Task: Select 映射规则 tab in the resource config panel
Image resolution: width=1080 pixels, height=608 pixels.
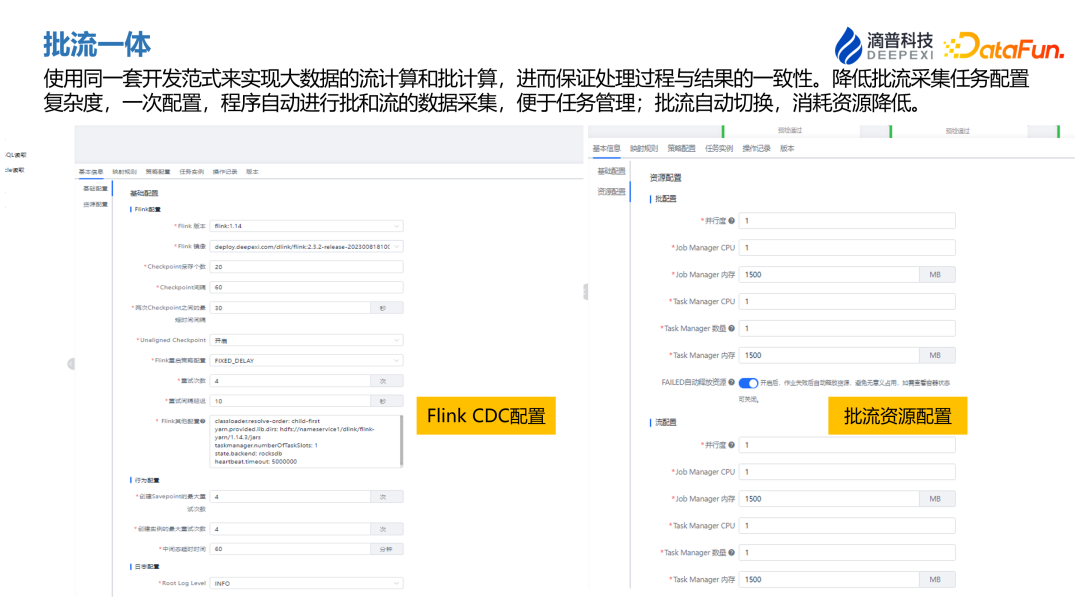Action: [644, 148]
